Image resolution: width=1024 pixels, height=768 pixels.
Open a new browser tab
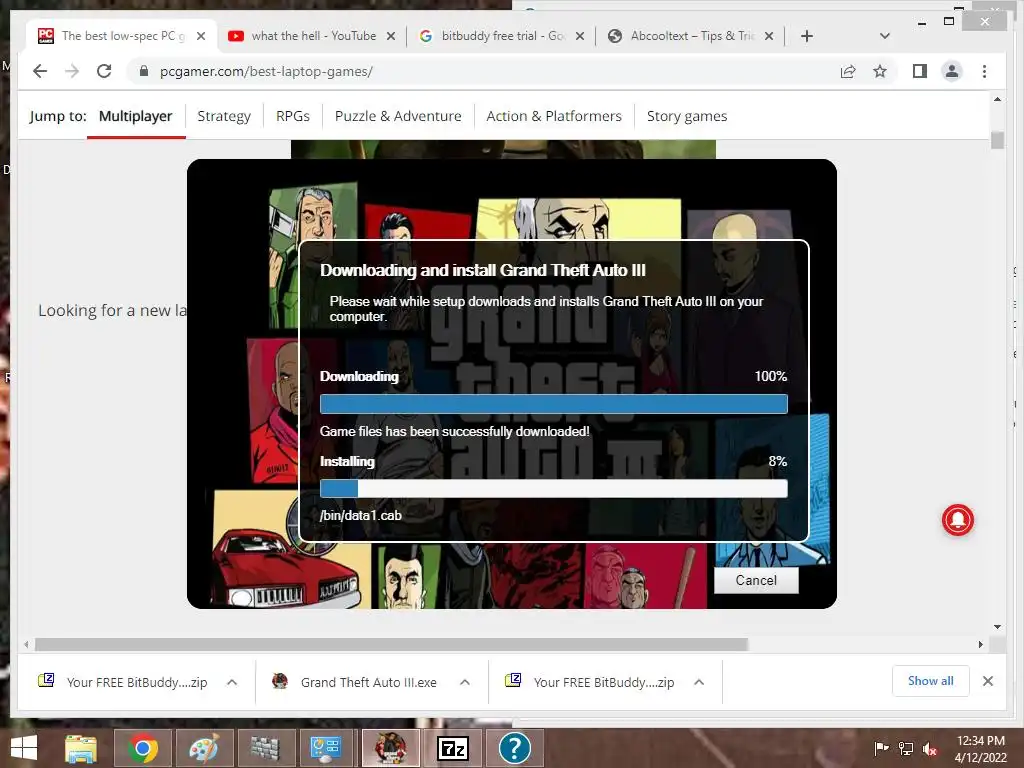[x=807, y=36]
